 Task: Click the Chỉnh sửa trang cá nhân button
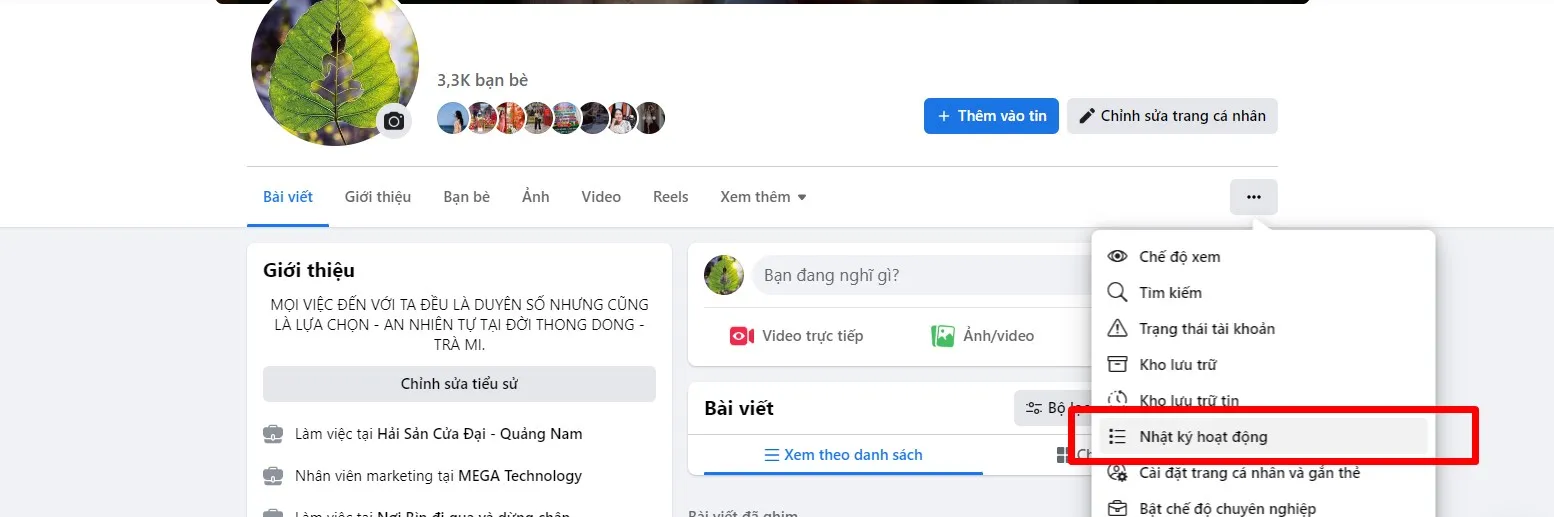1172,116
